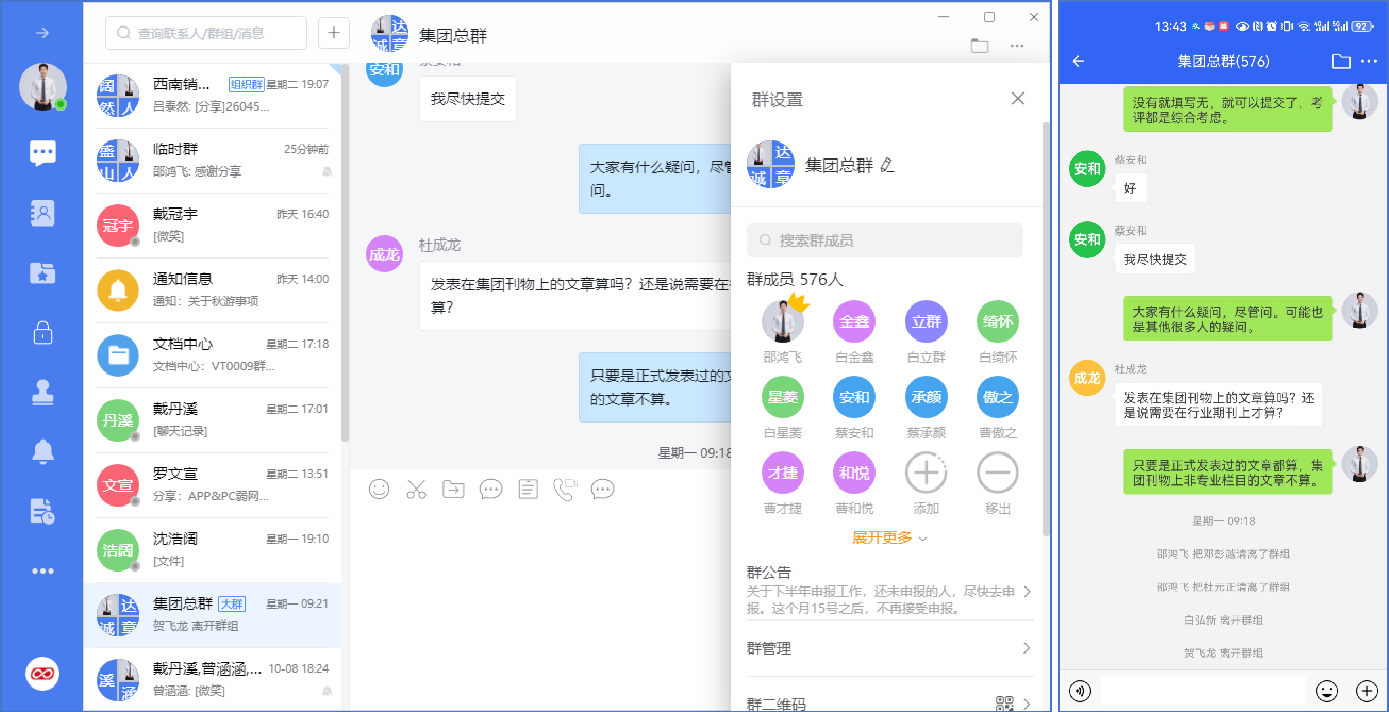Click the send file folder icon
Viewport: 1389px width, 712px height.
(453, 489)
